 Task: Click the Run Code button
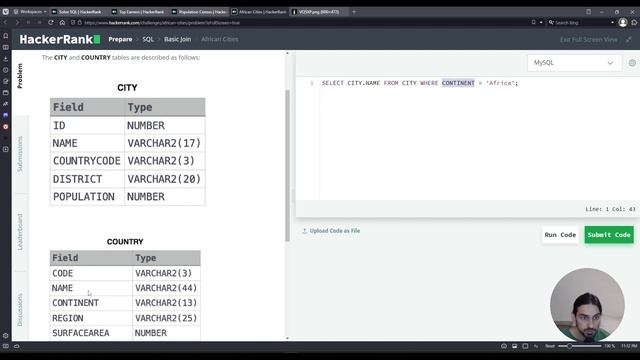(560, 235)
